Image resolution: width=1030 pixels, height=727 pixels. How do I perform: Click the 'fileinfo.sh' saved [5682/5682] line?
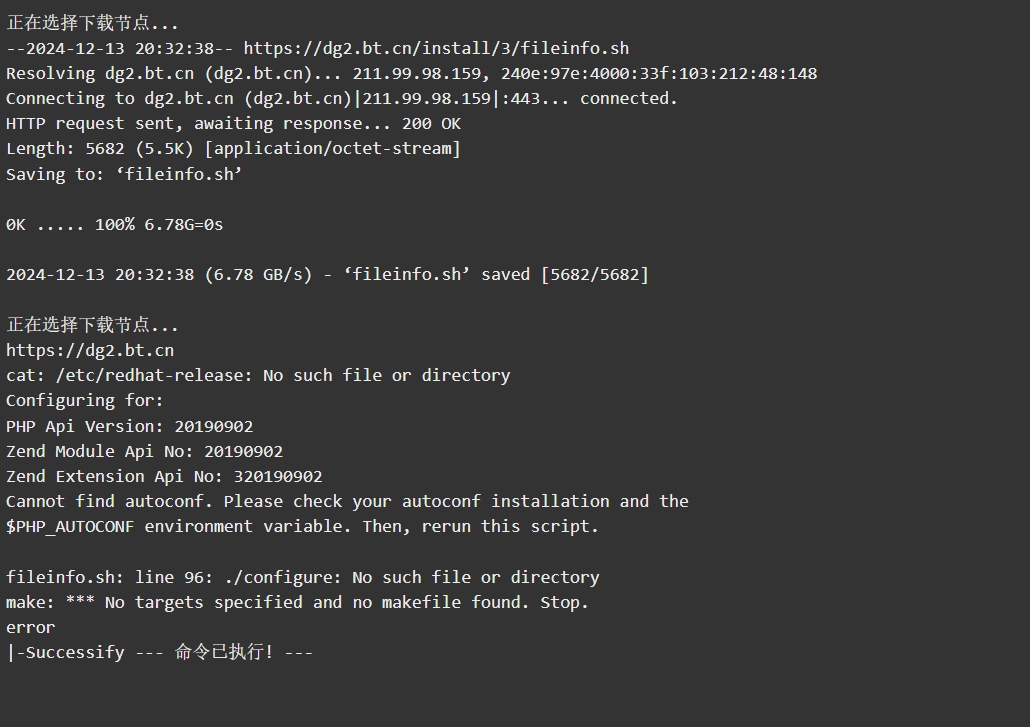327,275
